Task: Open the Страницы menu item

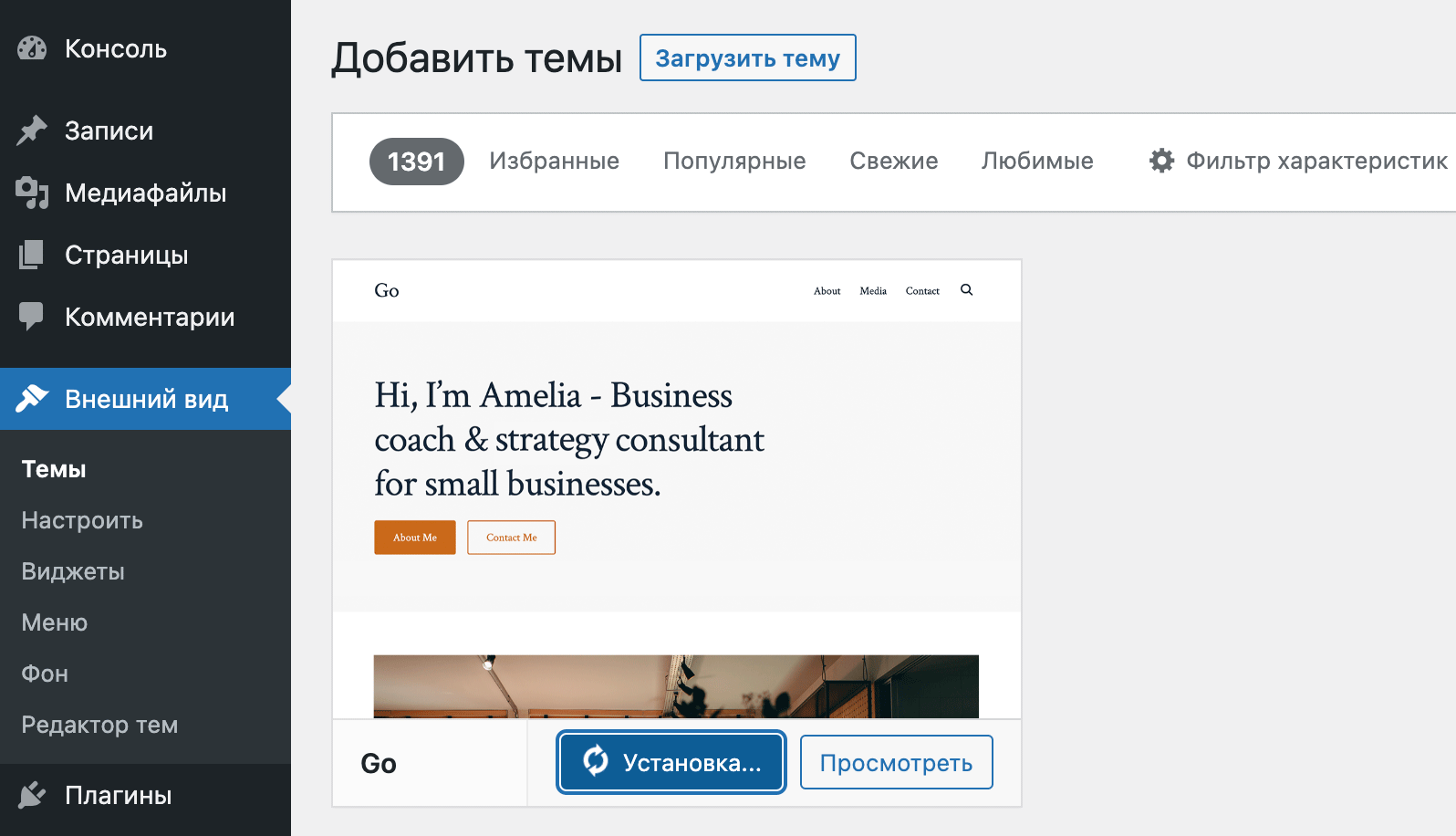Action: tap(145, 255)
